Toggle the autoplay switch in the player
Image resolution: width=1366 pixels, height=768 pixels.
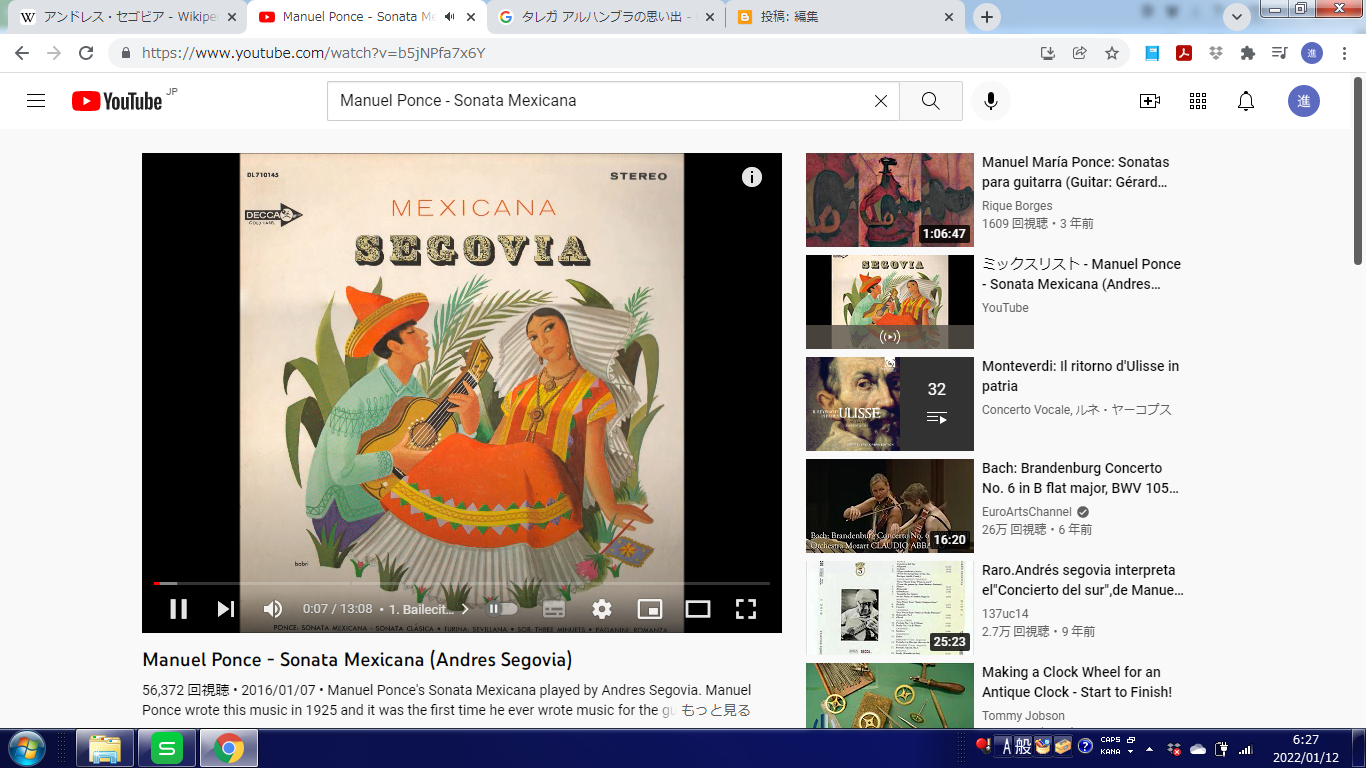tap(503, 608)
